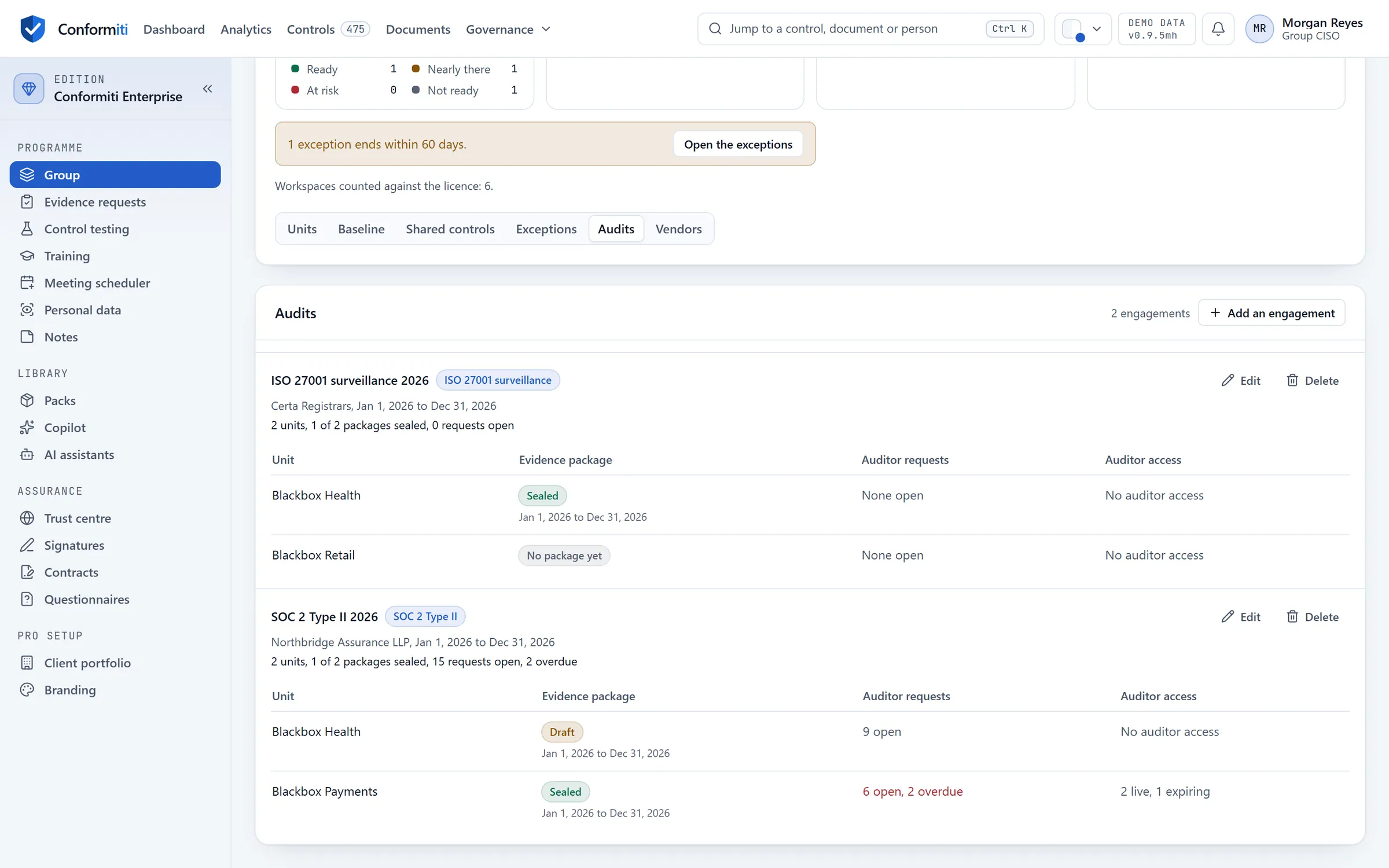
Task: Expand the Governance dropdown menu
Action: click(x=508, y=29)
